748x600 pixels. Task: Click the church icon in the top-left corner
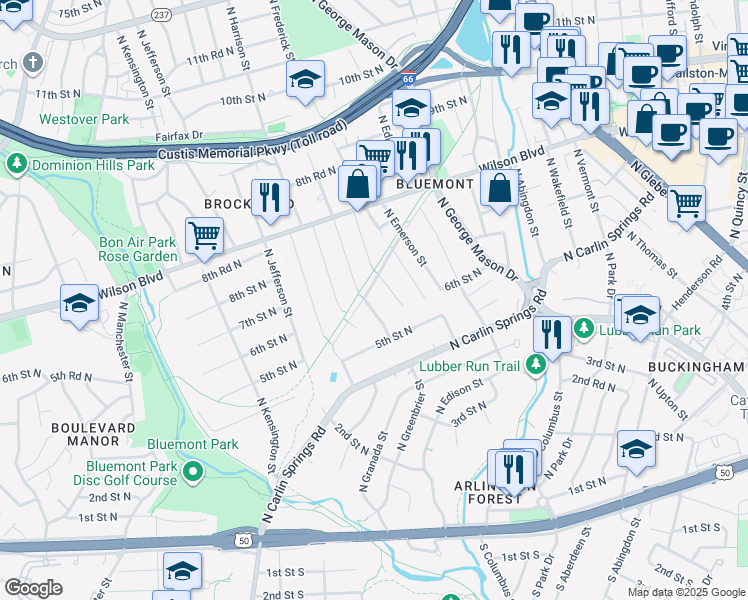click(x=32, y=63)
